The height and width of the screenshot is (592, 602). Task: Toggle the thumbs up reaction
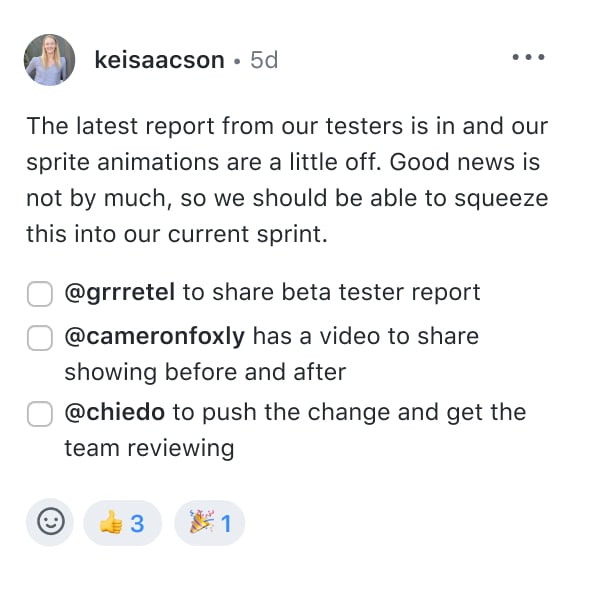pyautogui.click(x=122, y=523)
